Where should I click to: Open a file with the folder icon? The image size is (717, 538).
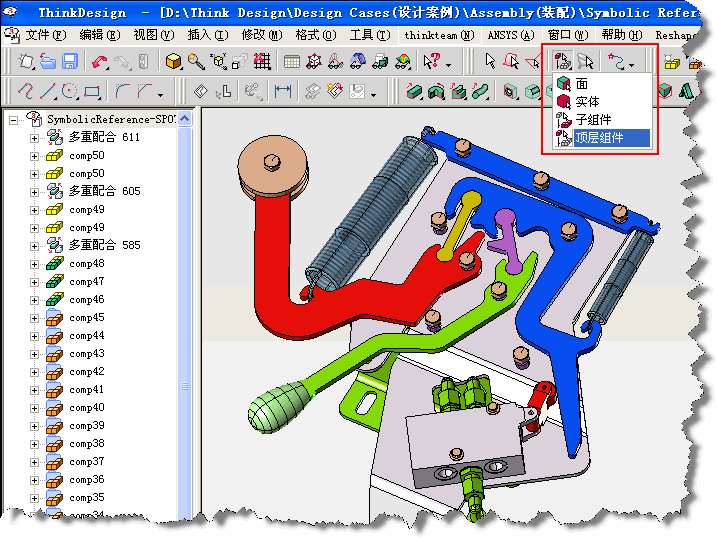click(48, 61)
